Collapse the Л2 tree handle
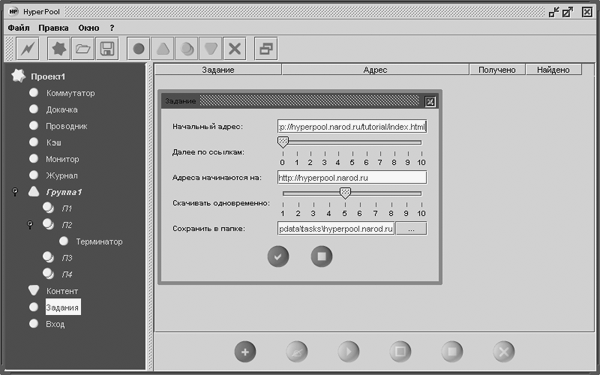The image size is (600, 375). [x=30, y=225]
